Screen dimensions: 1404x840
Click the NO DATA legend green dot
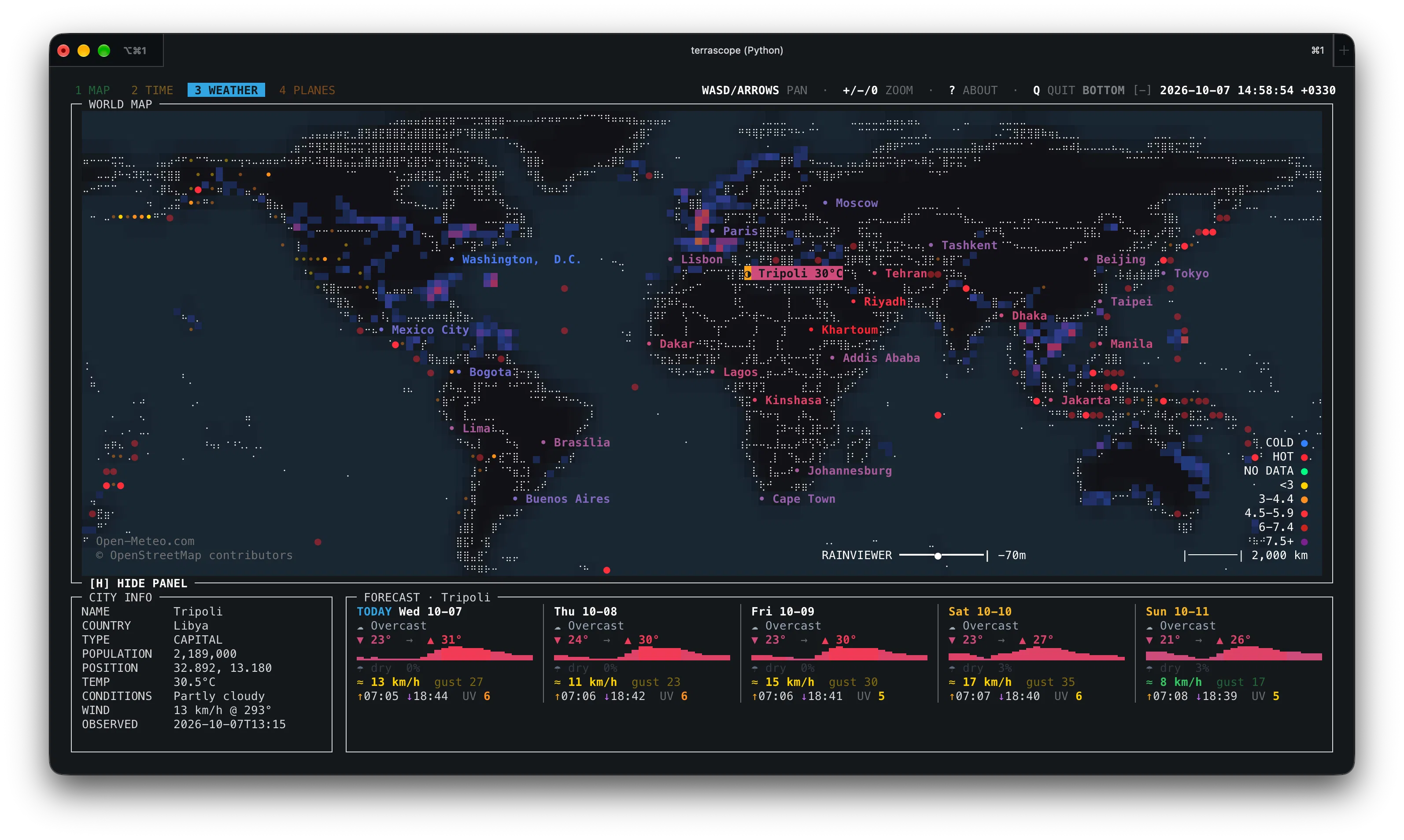pos(1304,471)
